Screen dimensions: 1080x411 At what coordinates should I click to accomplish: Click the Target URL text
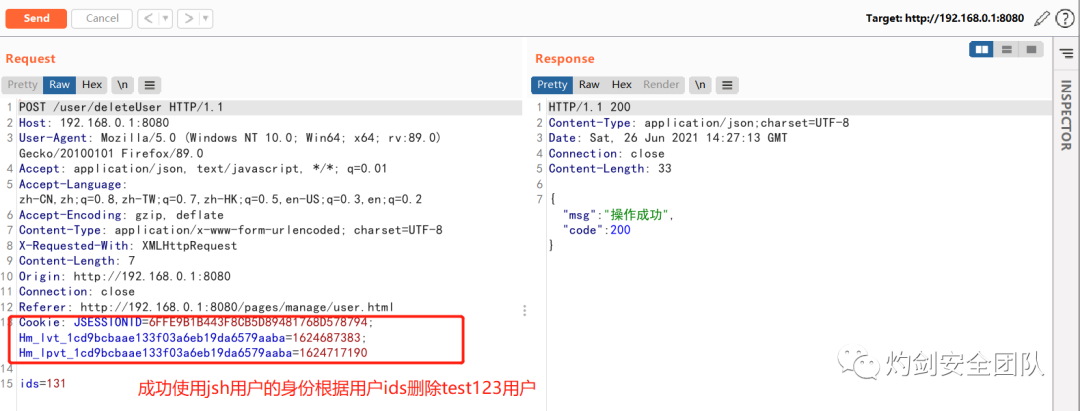[946, 19]
